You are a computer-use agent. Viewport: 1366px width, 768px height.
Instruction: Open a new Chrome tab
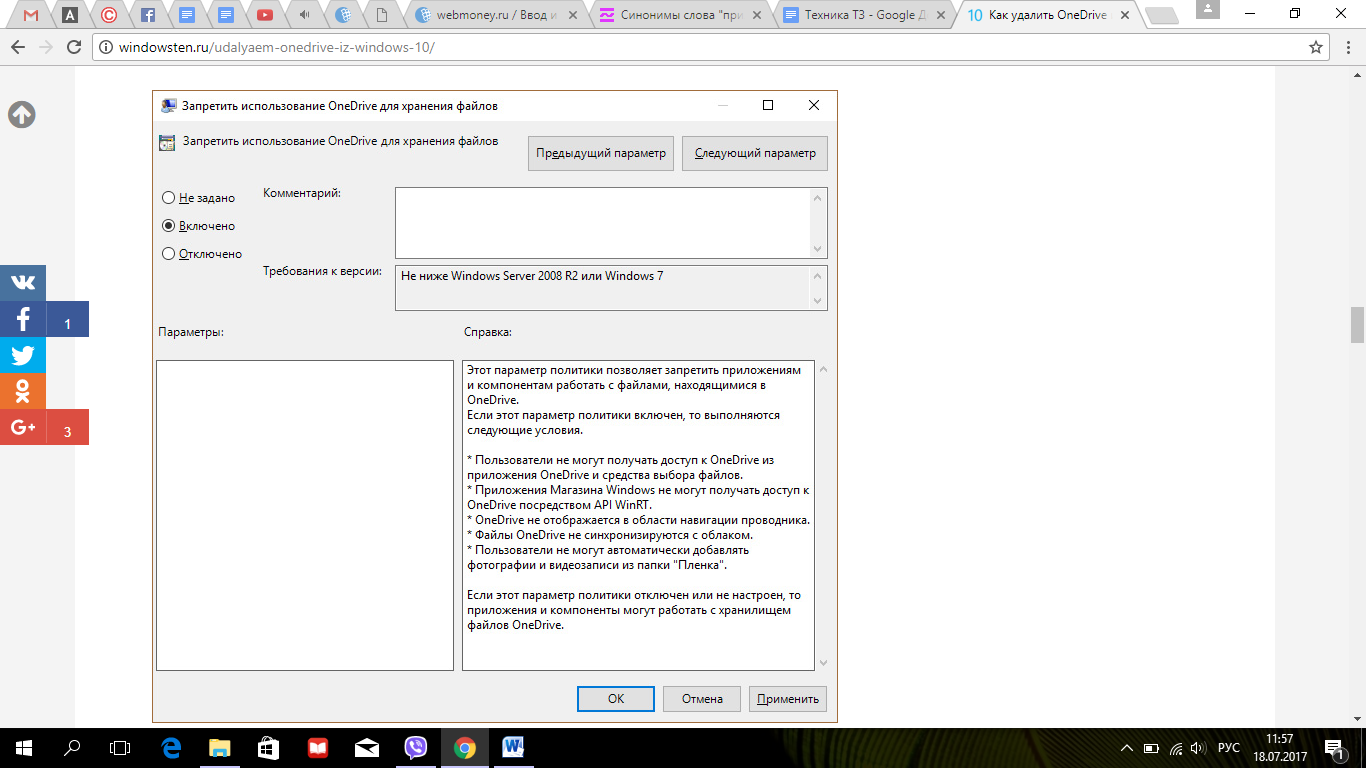click(x=1160, y=15)
